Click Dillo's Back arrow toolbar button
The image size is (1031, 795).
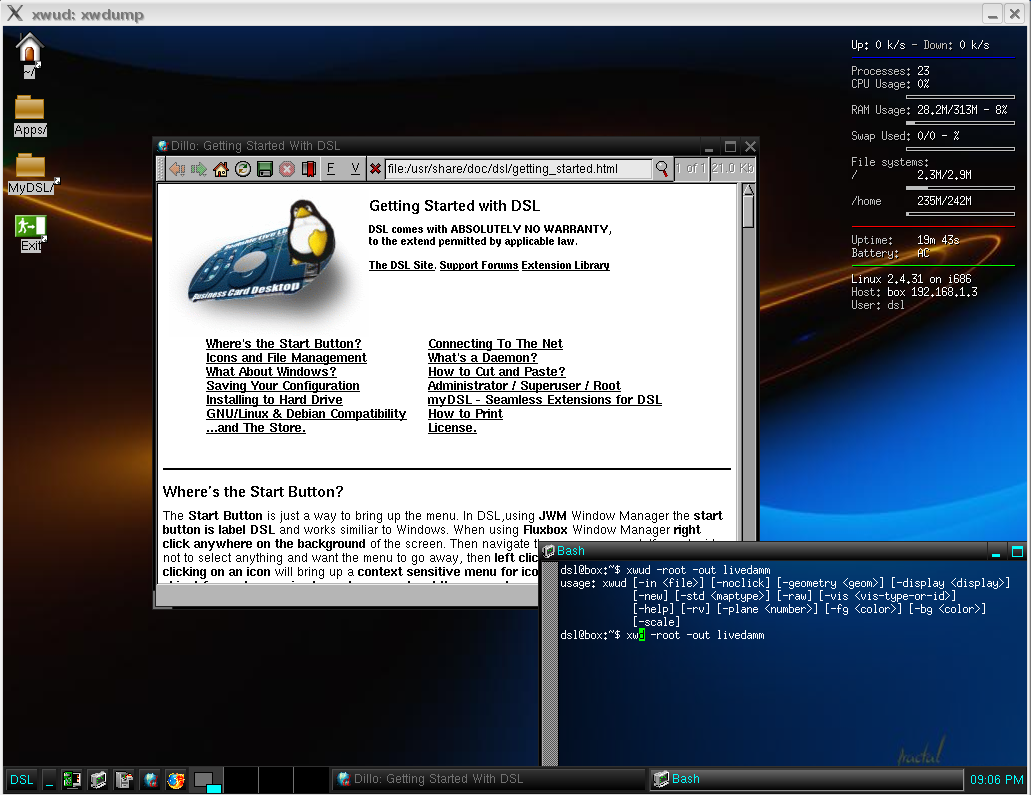pyautogui.click(x=177, y=169)
